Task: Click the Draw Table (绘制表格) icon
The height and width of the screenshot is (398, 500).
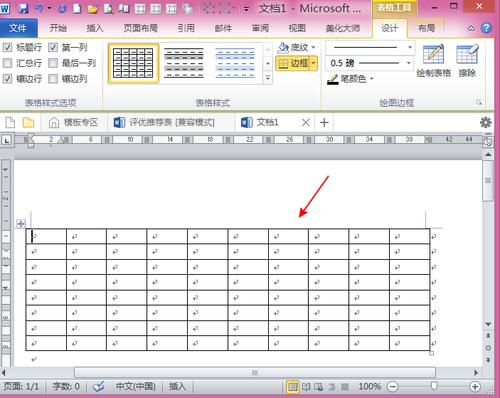Action: coord(433,55)
